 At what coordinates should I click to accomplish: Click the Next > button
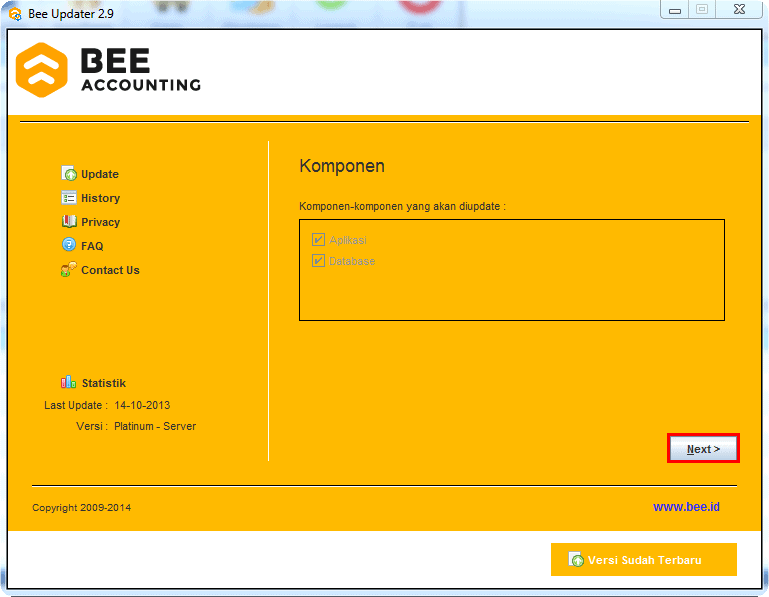[703, 448]
